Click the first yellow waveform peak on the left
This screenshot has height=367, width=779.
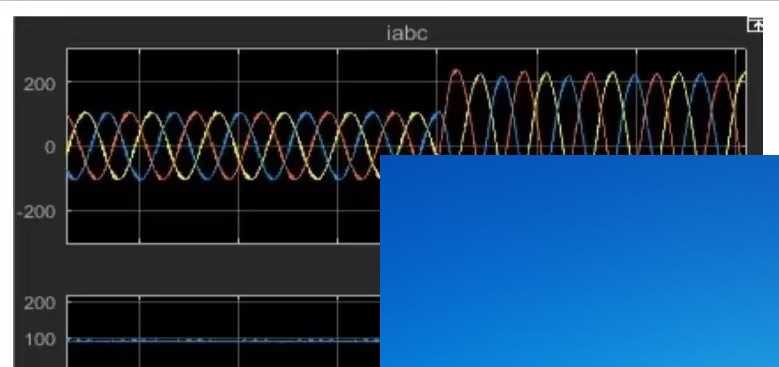pyautogui.click(x=85, y=114)
